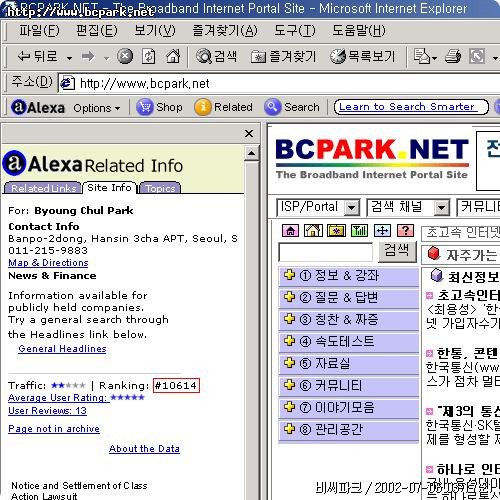Go to home page via house icon

(173, 56)
